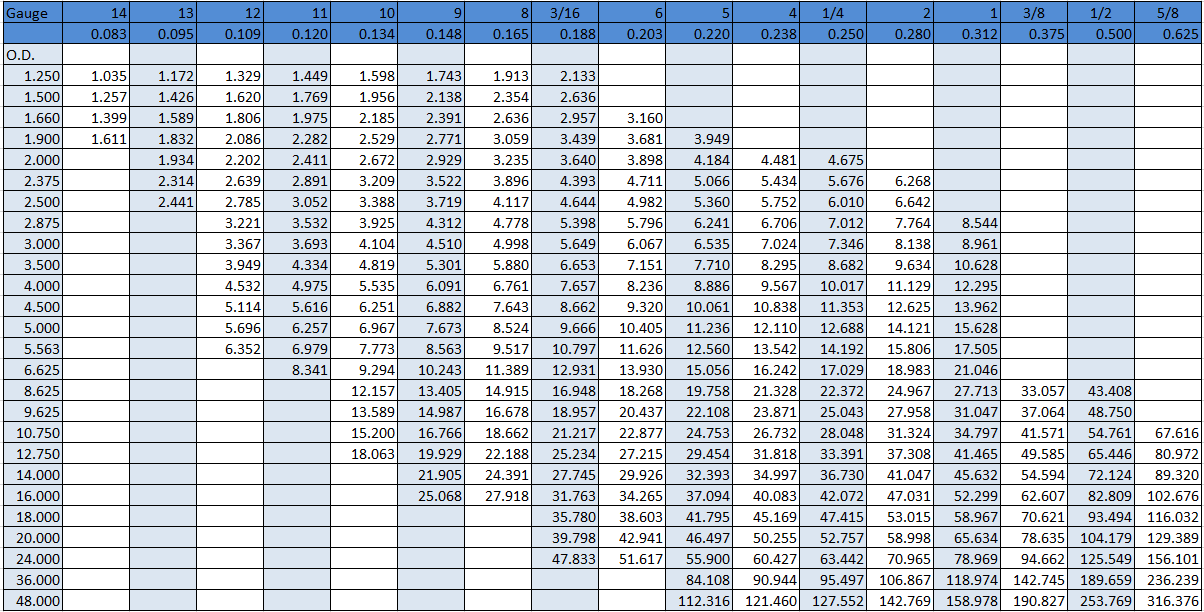Screen dimensions: 1204x612
Task: Select the 0.083 thickness cell
Action: click(x=96, y=34)
